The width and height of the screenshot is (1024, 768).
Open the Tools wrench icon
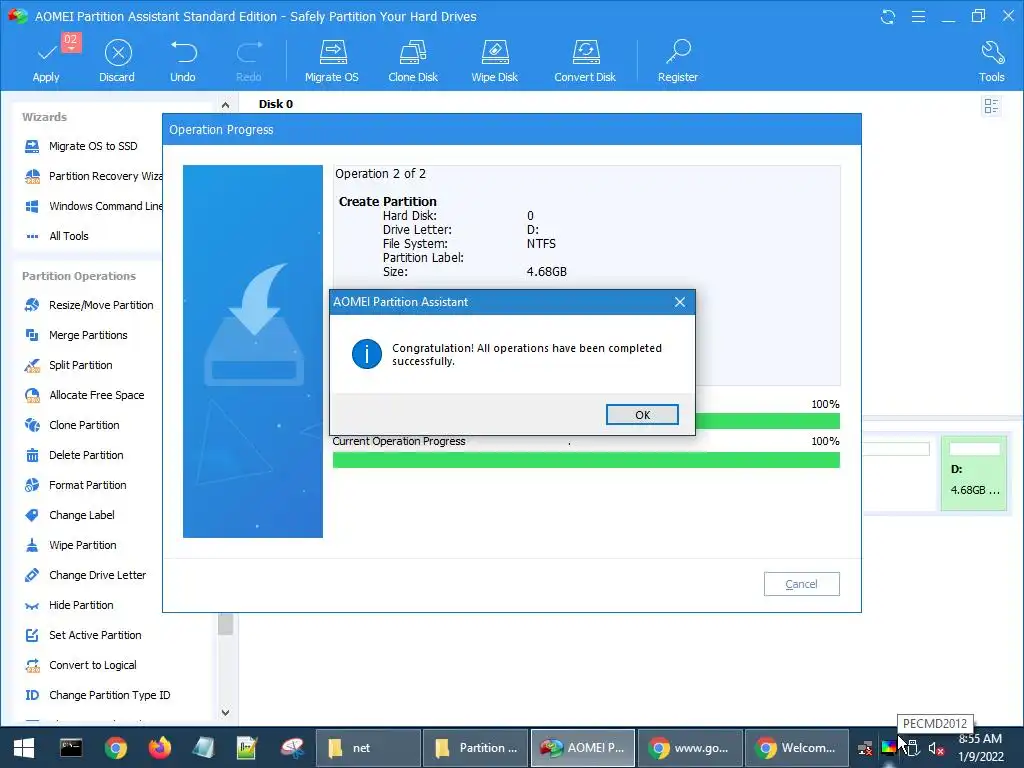click(992, 52)
